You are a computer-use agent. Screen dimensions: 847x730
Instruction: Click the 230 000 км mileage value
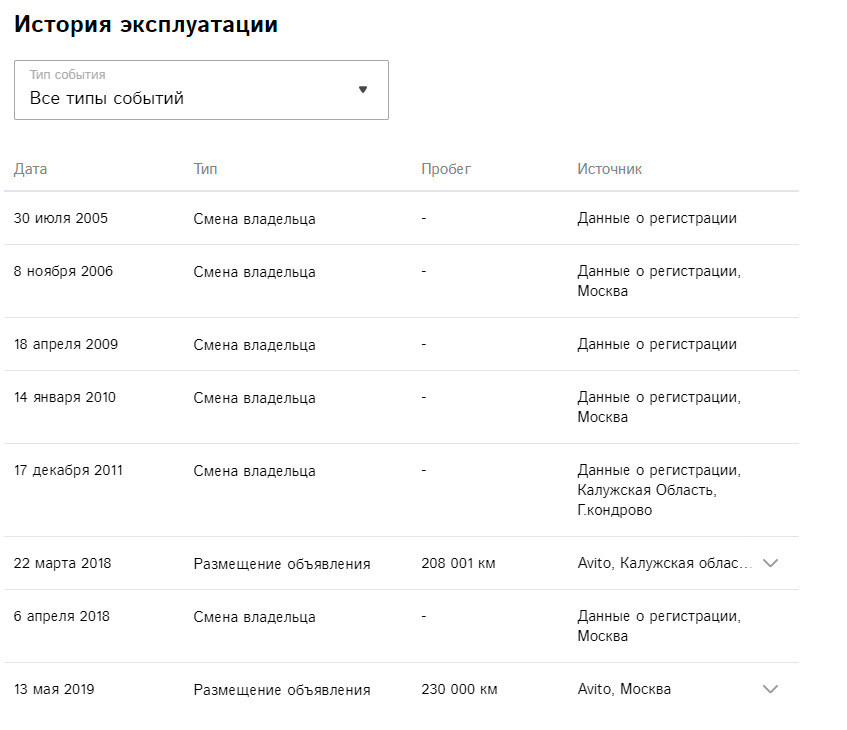pos(459,690)
